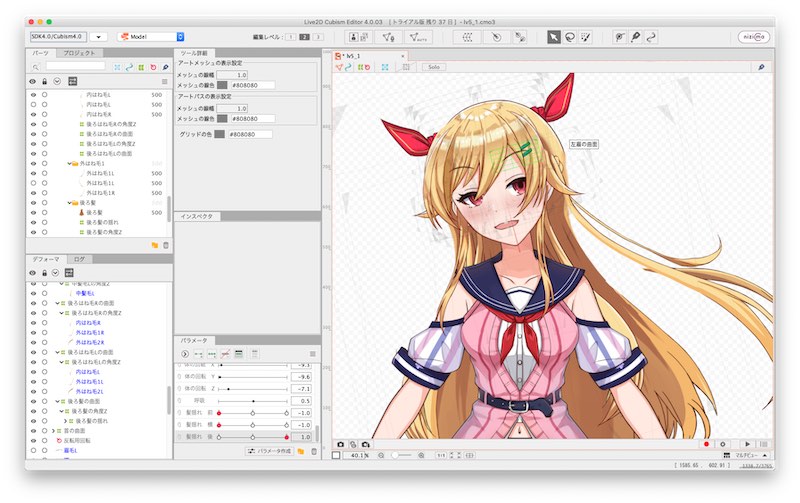Click the zoom-in magnifier below canvas
Viewport: 800px width, 503px height.
(421, 455)
